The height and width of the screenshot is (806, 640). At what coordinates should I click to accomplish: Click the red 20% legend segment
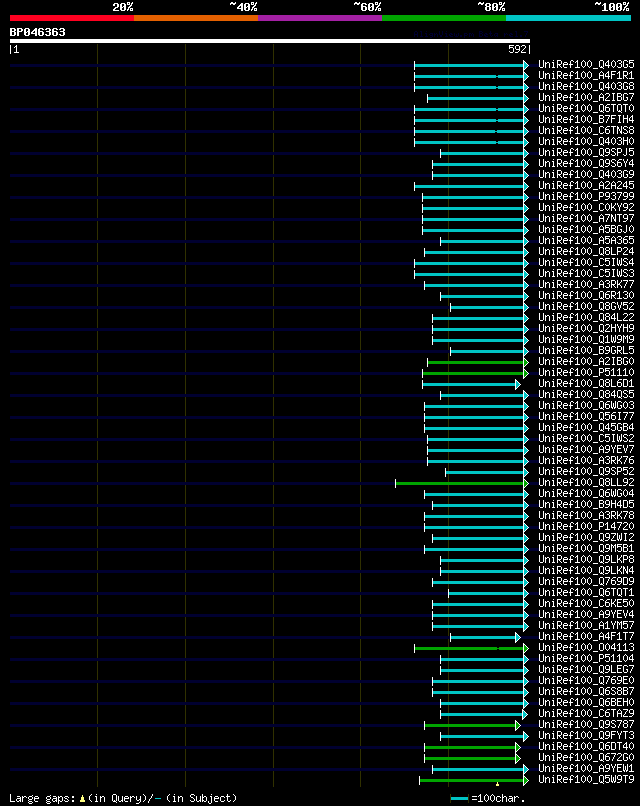71,18
